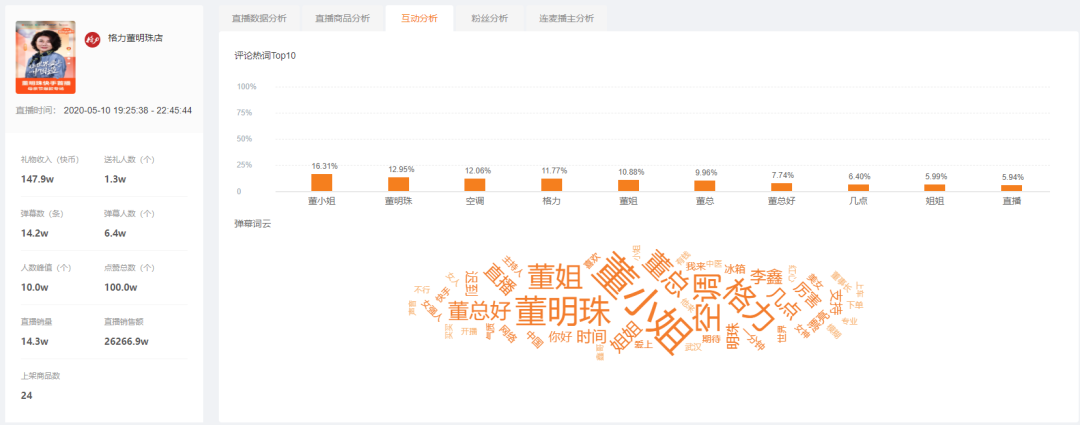Viewport: 1080px width, 425px height.
Task: Click the 格力董明珠店 shop name
Action: pos(135,38)
